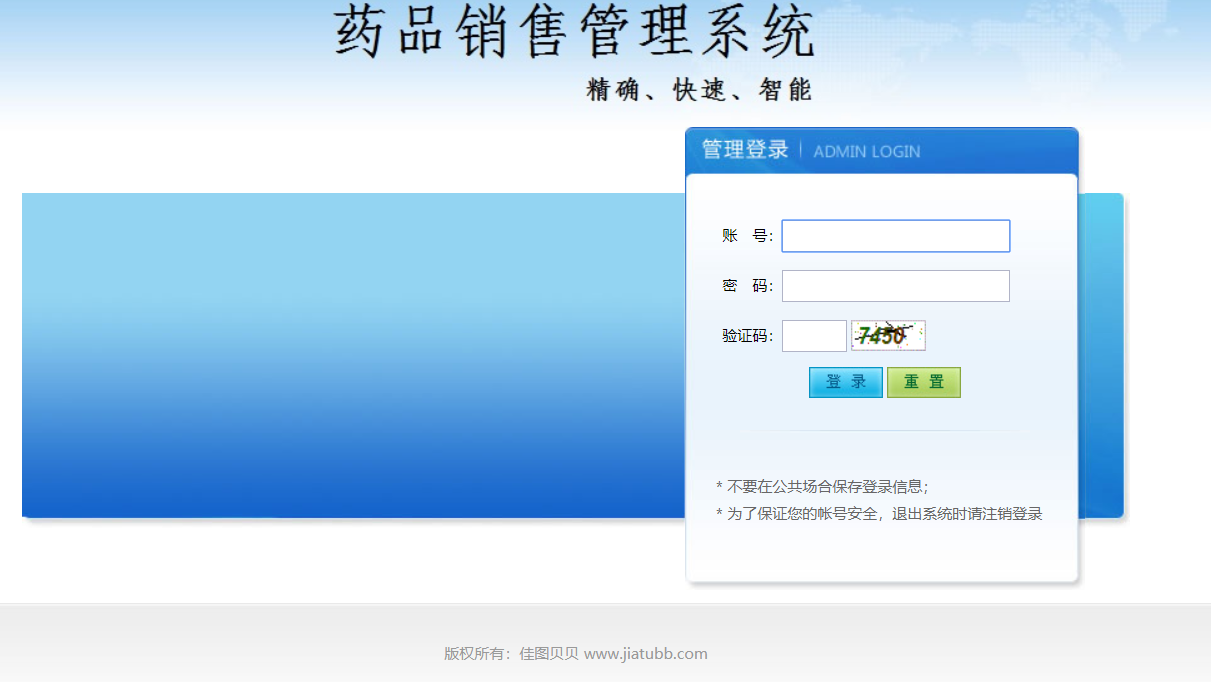Open the www.jiatubb.com link
Screen dimensions: 1211x682
[x=647, y=653]
